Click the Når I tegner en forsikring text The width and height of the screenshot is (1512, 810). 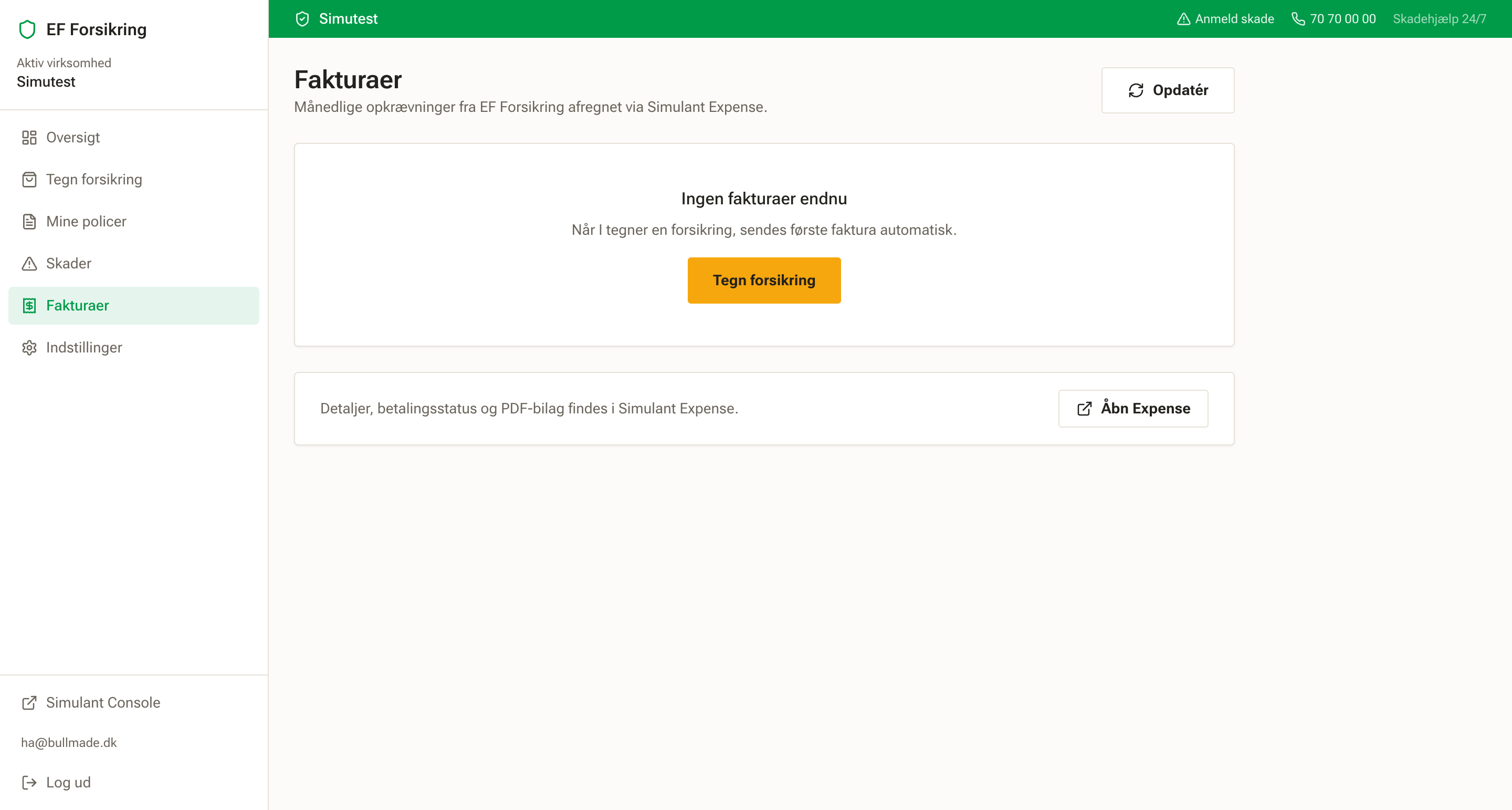[764, 230]
